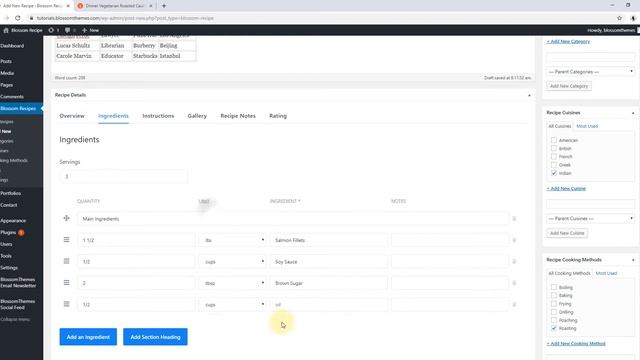Reload the page with the browser refresh icon
Viewport: 640px width, 360px height.
pos(18,18)
